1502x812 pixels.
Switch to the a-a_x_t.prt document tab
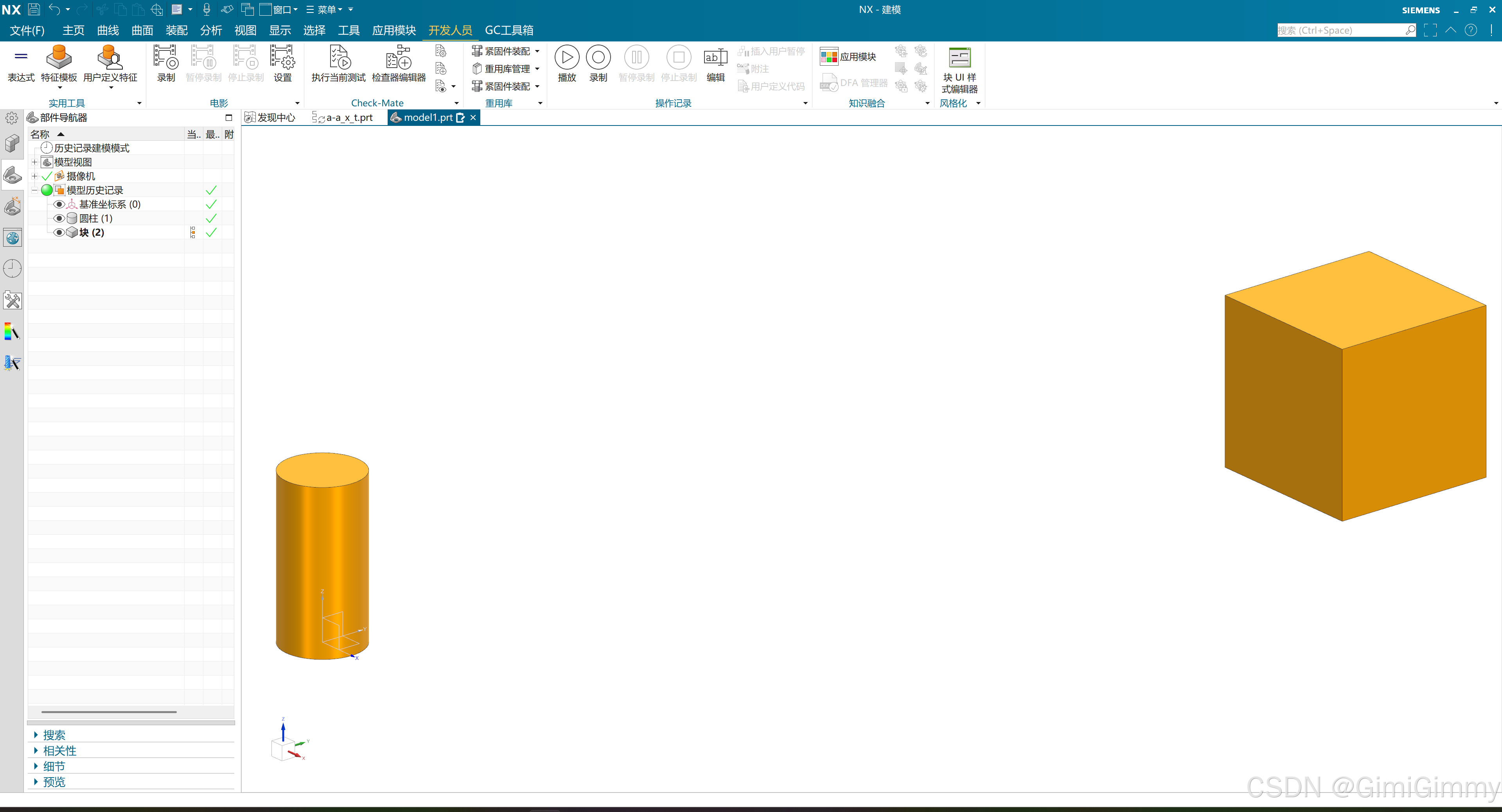point(349,118)
